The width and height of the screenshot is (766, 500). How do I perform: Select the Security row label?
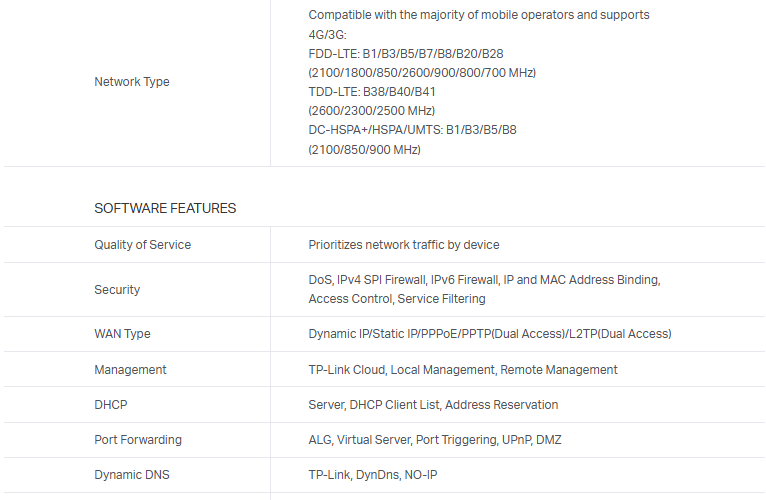(x=117, y=290)
